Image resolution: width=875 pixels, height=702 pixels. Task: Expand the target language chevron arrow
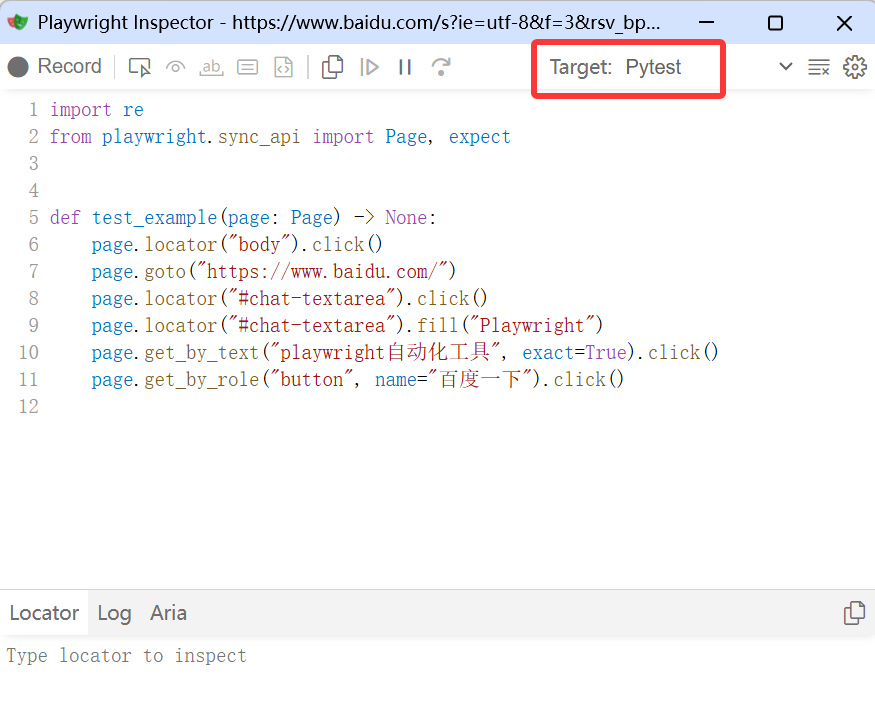(x=786, y=67)
